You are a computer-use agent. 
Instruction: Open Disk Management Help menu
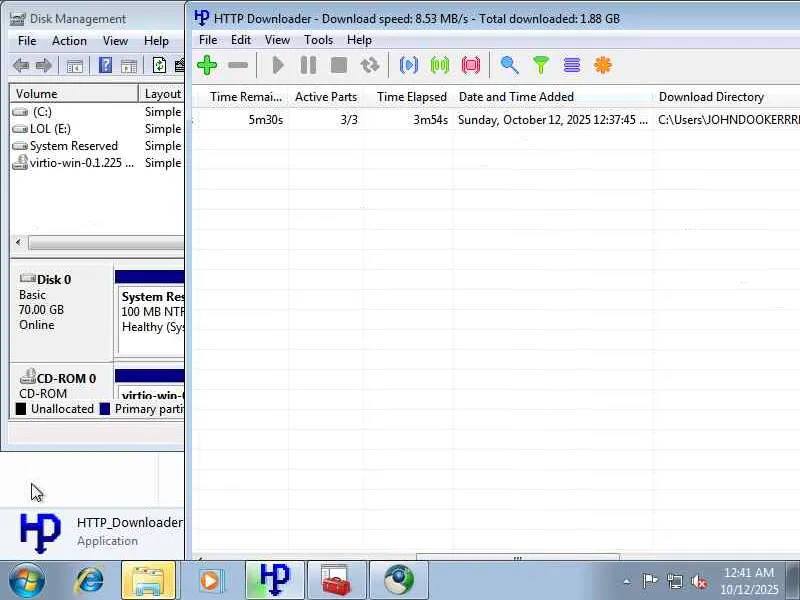[156, 41]
